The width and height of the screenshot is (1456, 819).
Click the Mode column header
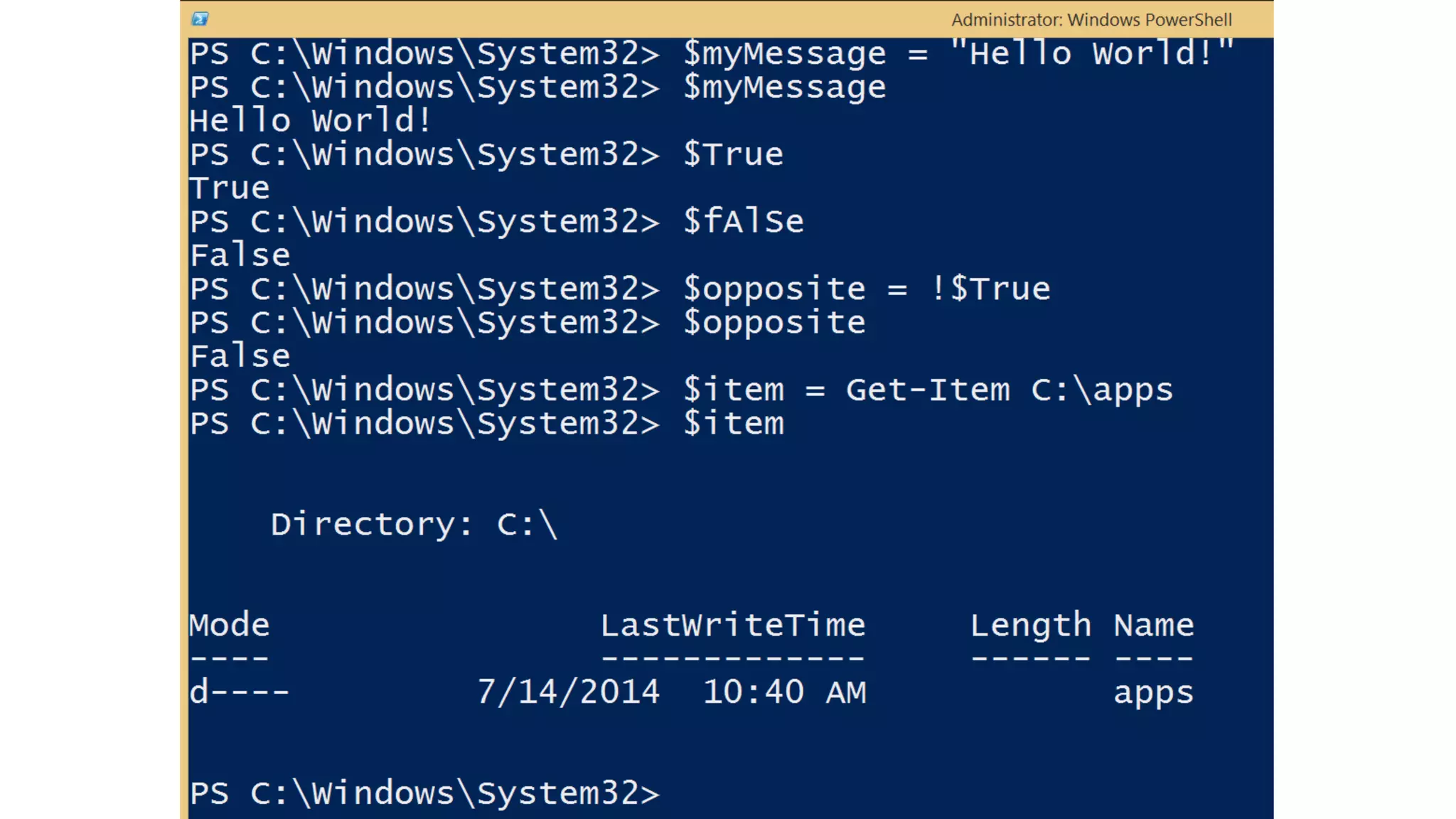click(x=230, y=626)
